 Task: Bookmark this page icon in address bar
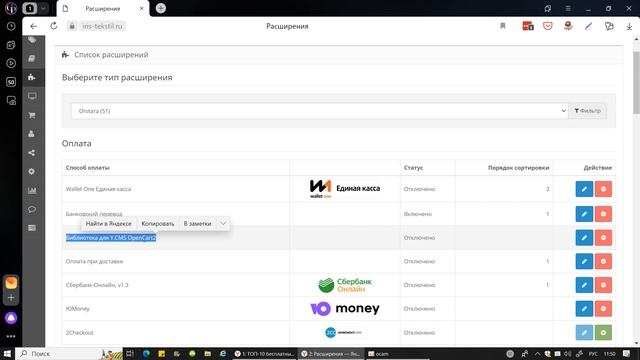coord(502,26)
